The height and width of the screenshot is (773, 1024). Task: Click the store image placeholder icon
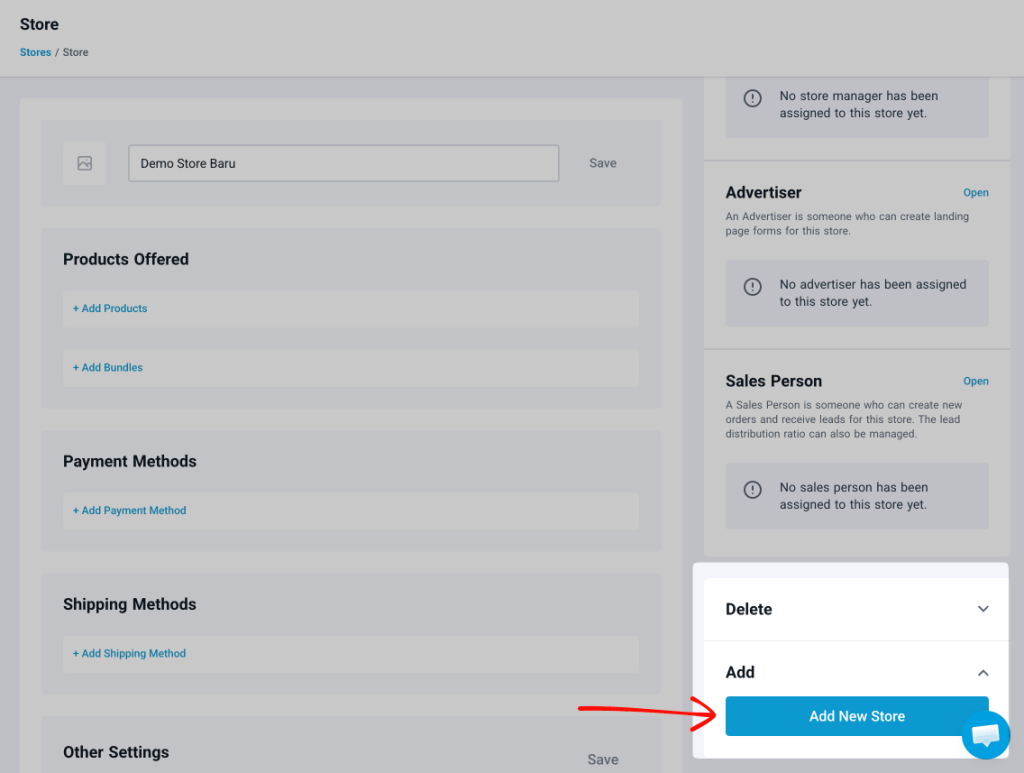[85, 163]
